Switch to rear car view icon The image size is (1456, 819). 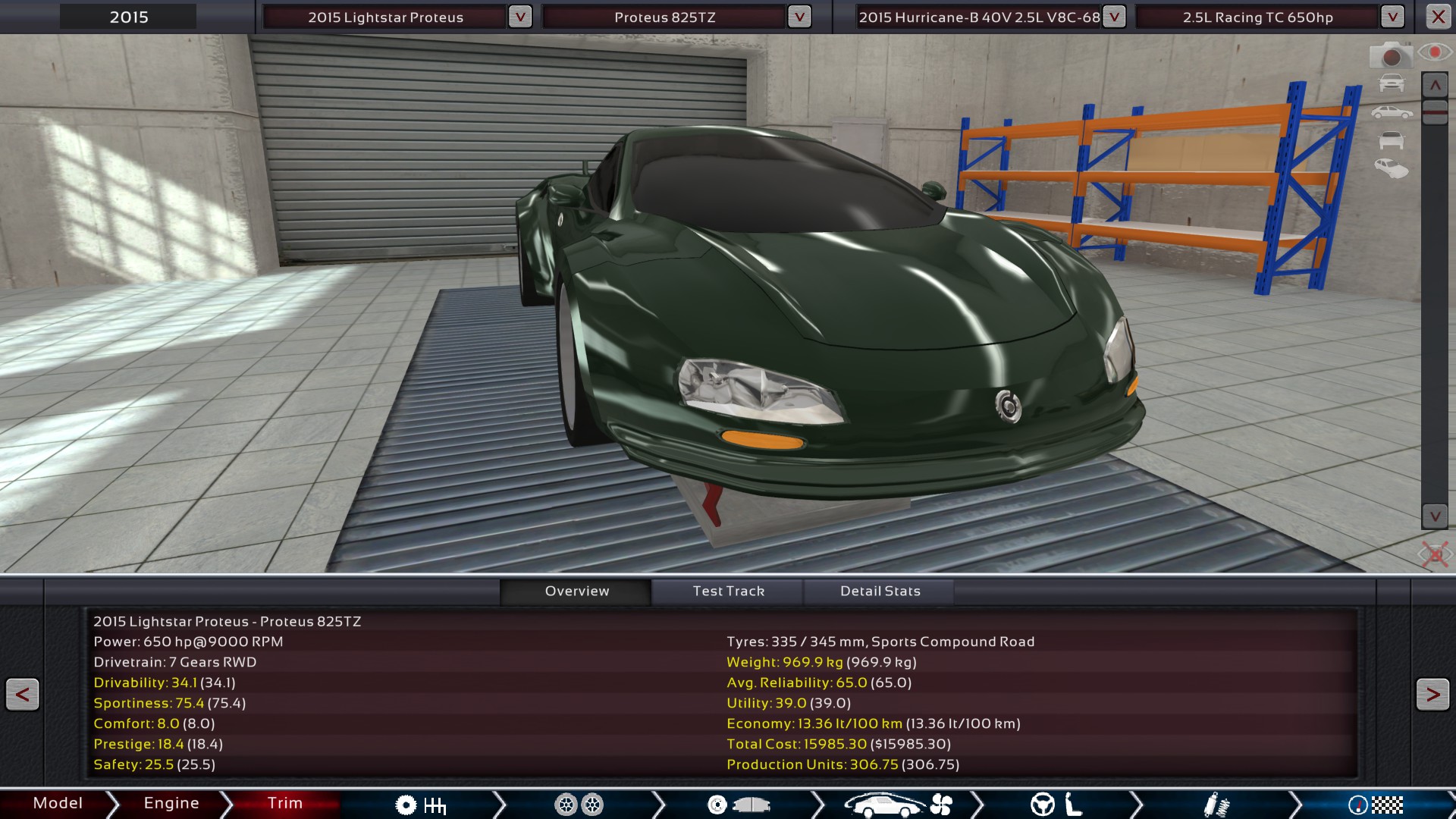point(1392,140)
